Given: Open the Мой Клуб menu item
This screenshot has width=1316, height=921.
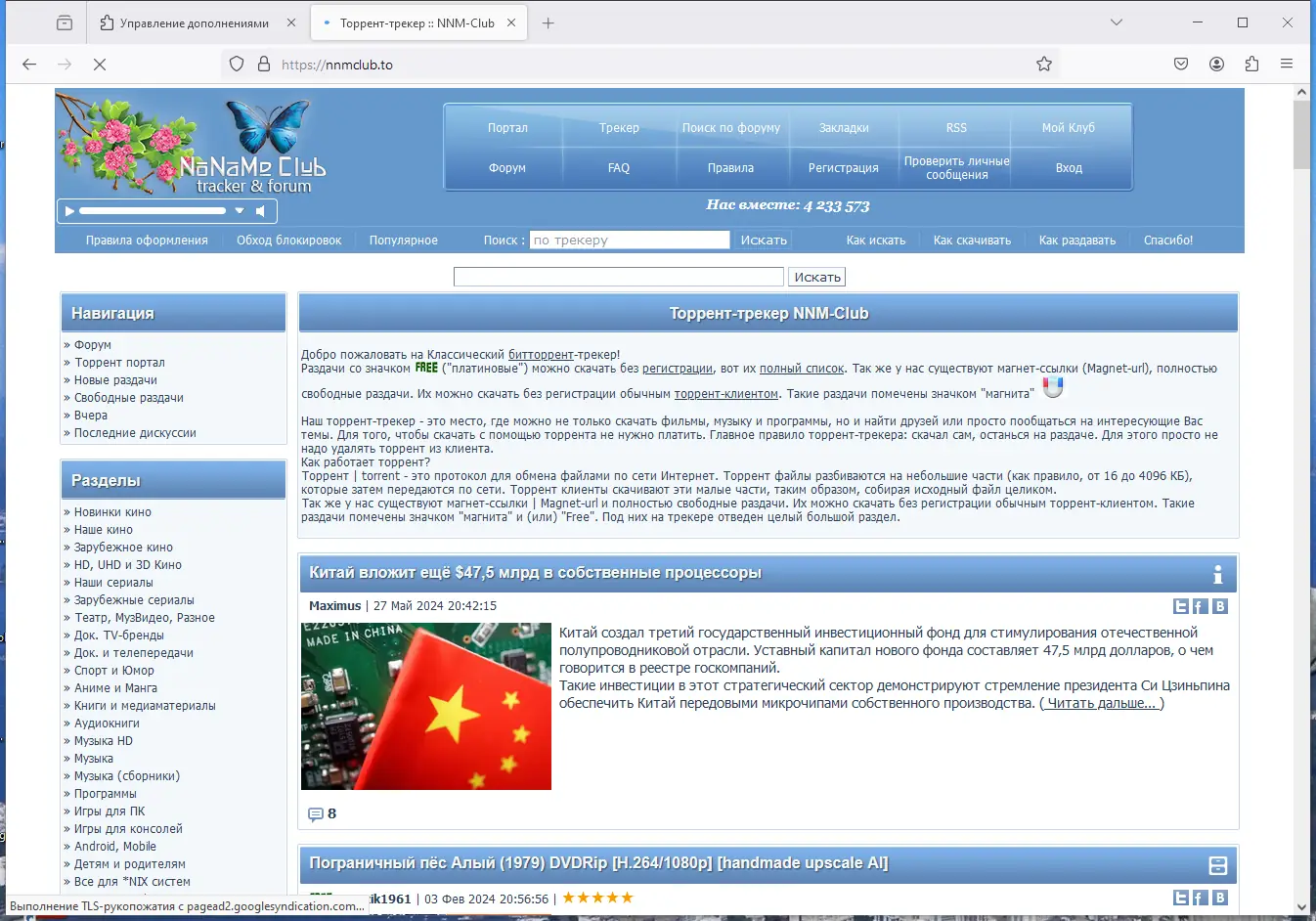Looking at the screenshot, I should tap(1069, 128).
